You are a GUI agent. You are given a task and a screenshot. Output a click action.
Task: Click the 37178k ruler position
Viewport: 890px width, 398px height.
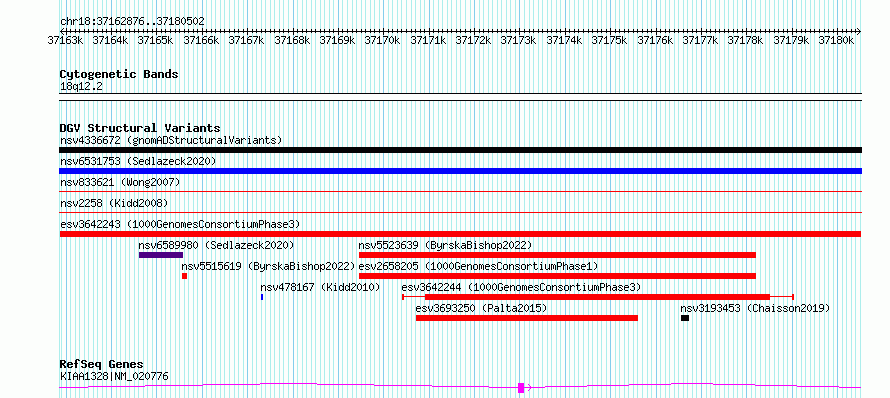pos(746,40)
